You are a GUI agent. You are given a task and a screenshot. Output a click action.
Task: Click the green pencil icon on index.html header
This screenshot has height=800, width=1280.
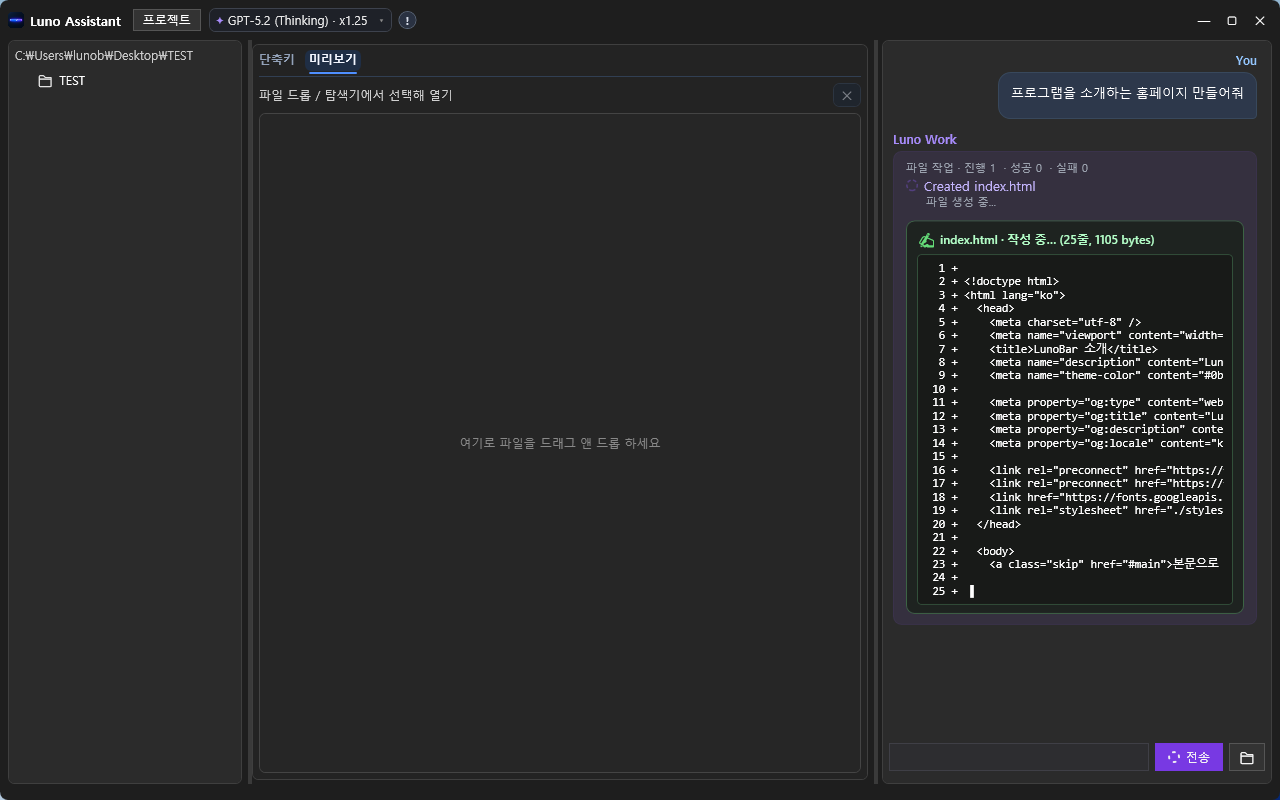coord(926,240)
